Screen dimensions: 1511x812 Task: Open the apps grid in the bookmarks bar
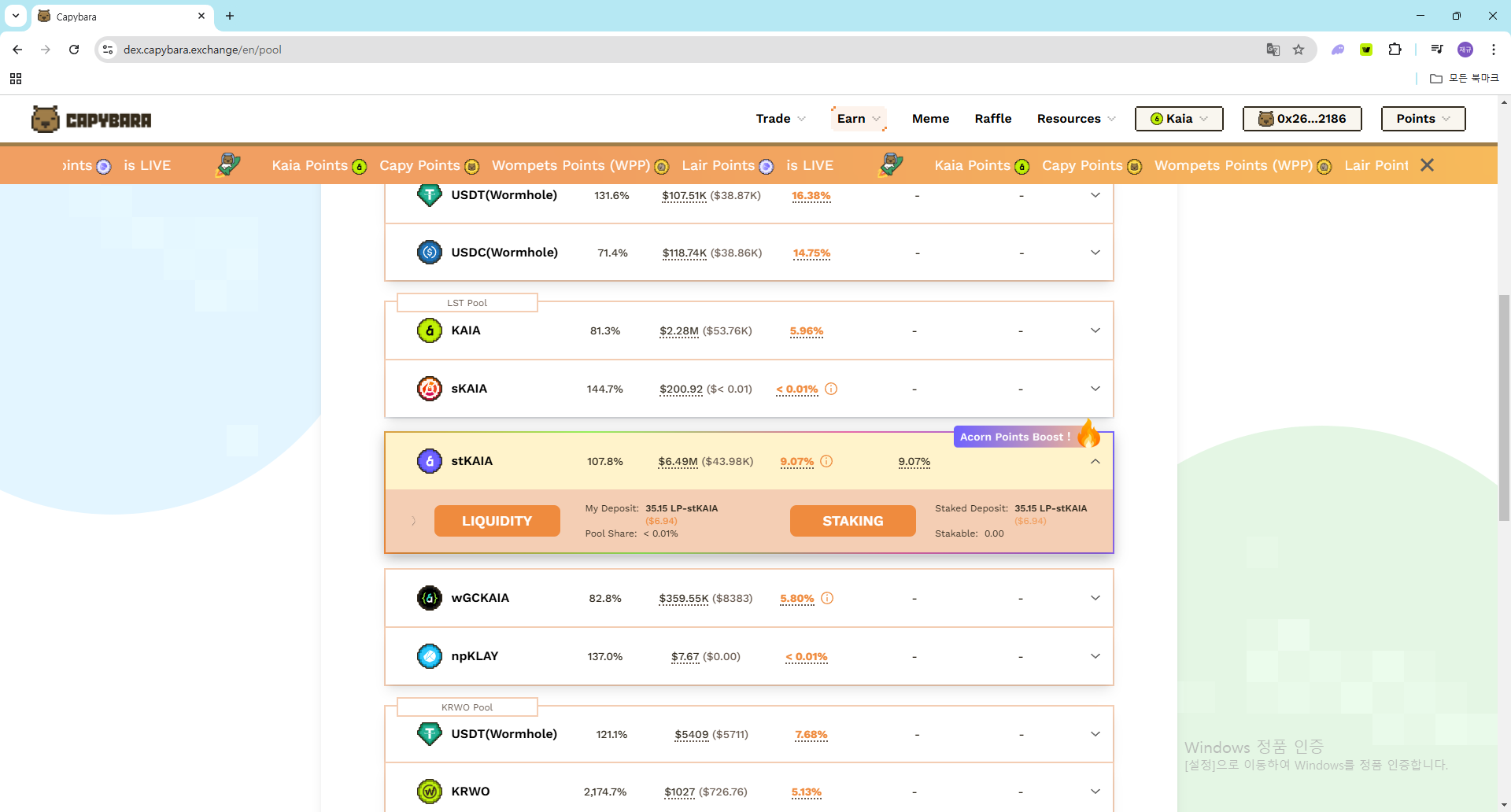[16, 79]
